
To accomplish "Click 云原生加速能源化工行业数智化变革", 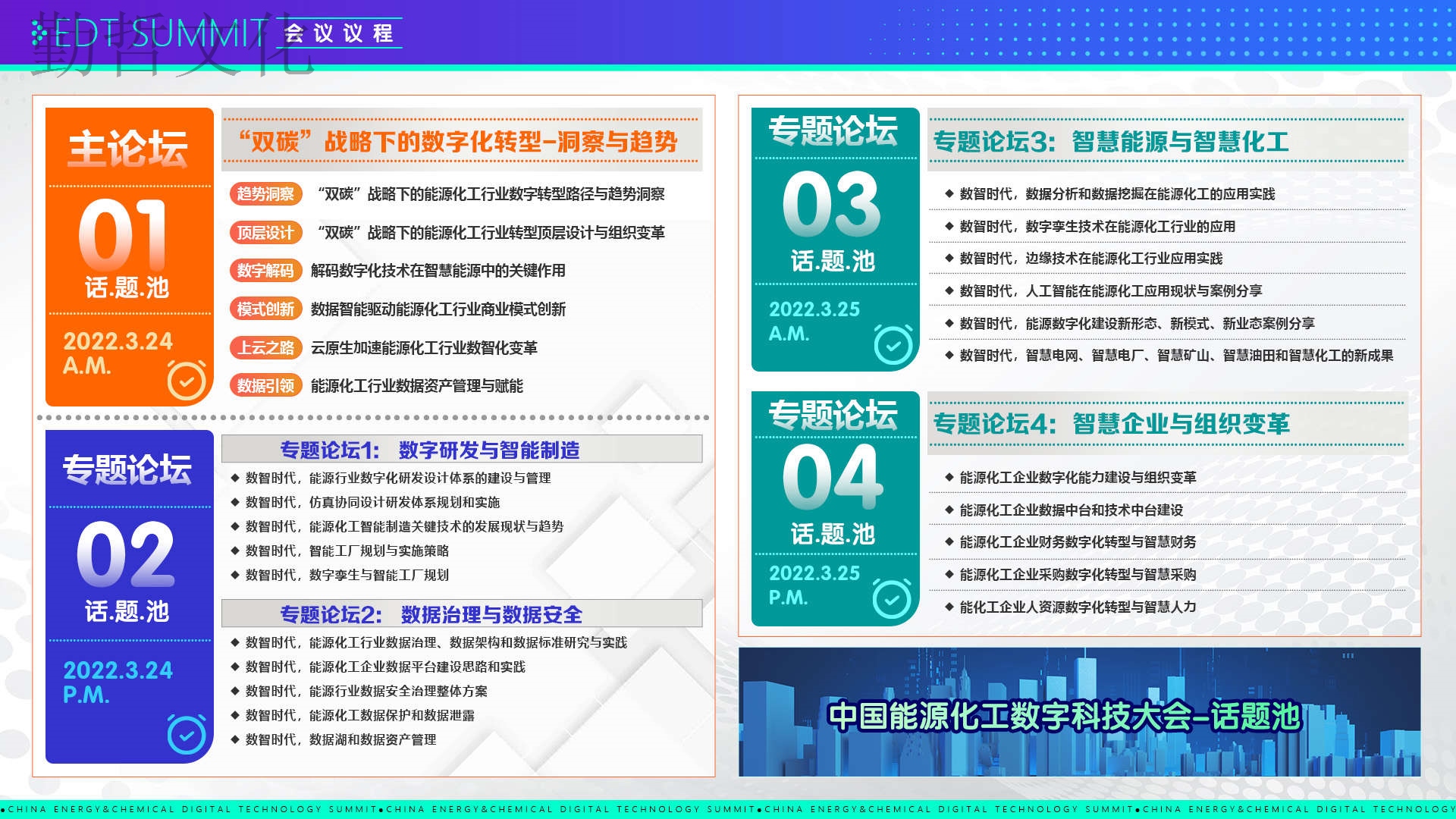I will (424, 347).
